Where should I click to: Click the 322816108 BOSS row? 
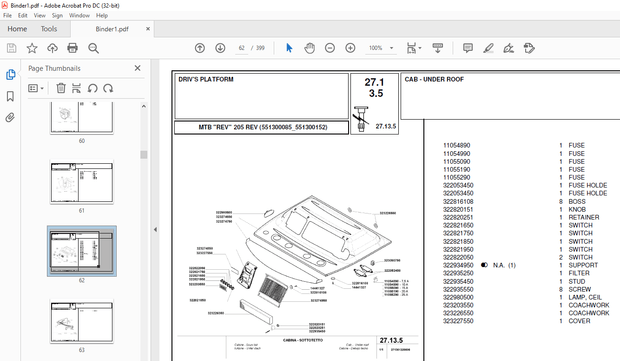(514, 202)
